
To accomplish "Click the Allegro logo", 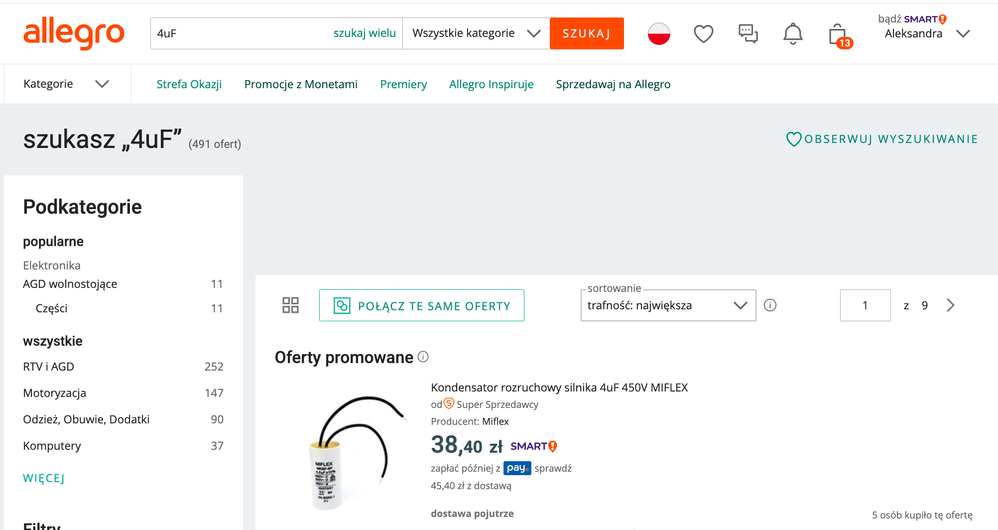I will (x=74, y=33).
